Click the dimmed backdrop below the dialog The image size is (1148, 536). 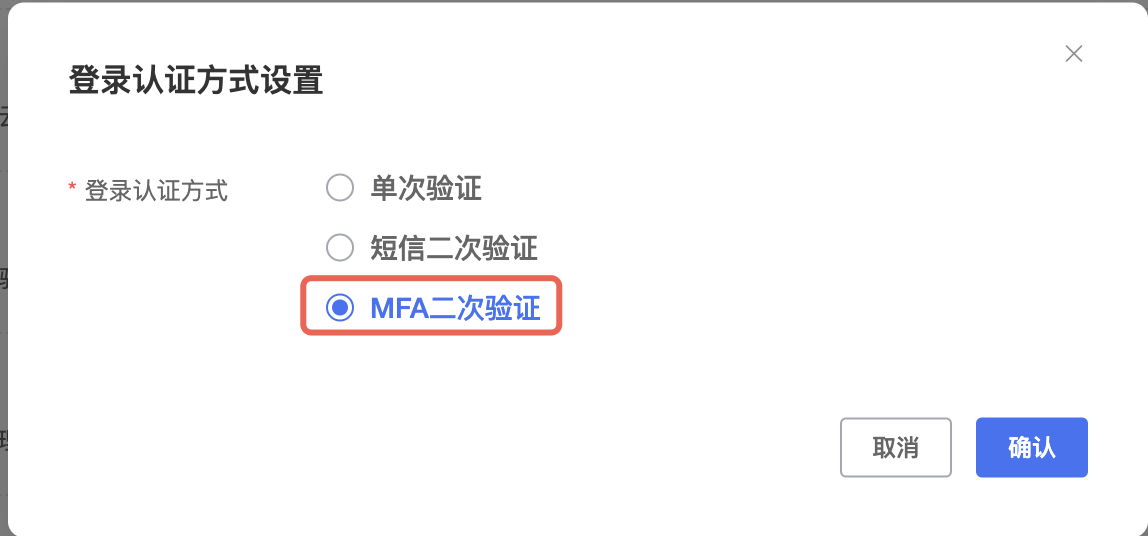click(574, 534)
